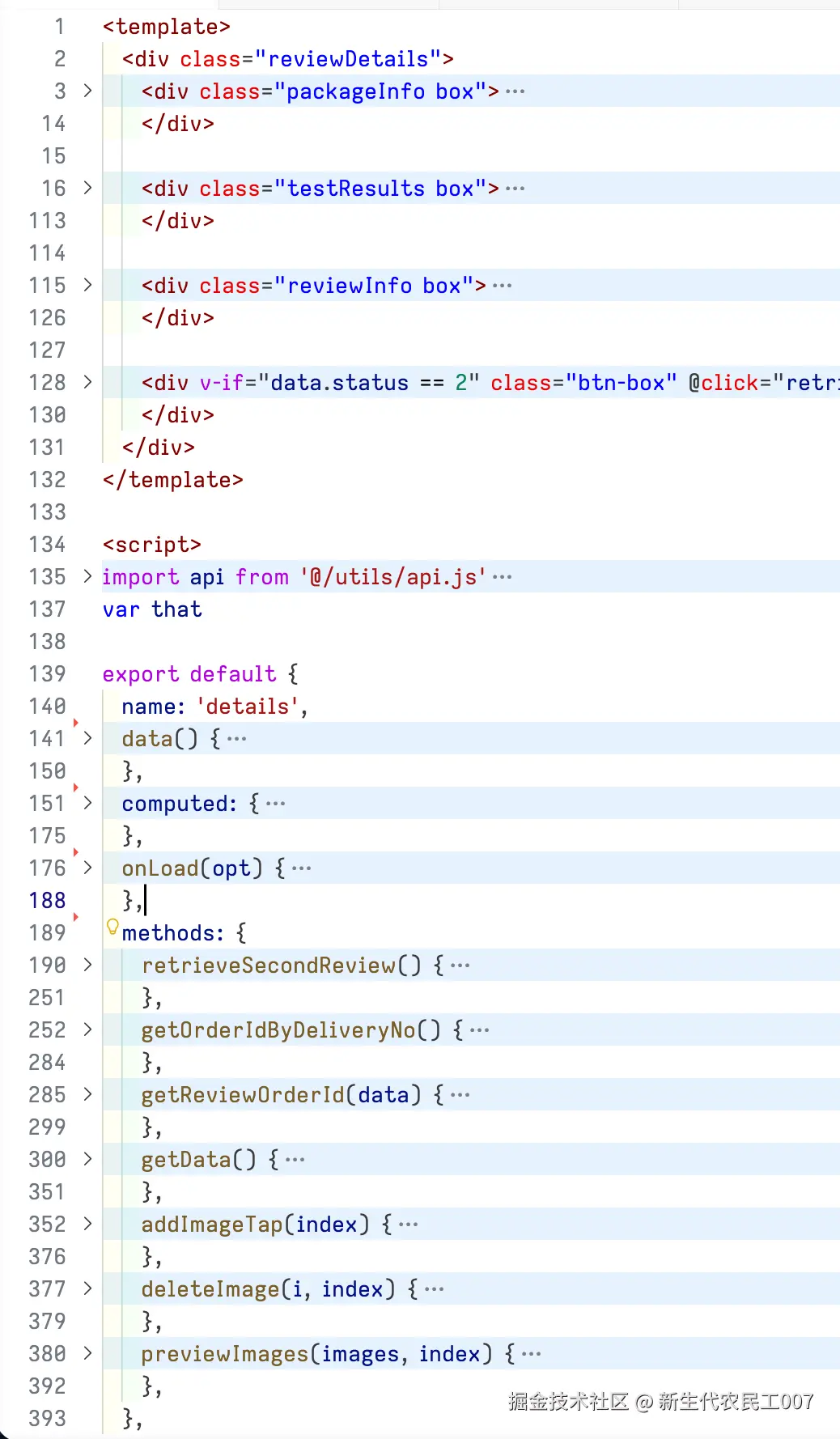Viewport: 840px width, 1439px height.
Task: Click the ellipsis after packageInfo box
Action: tap(515, 91)
